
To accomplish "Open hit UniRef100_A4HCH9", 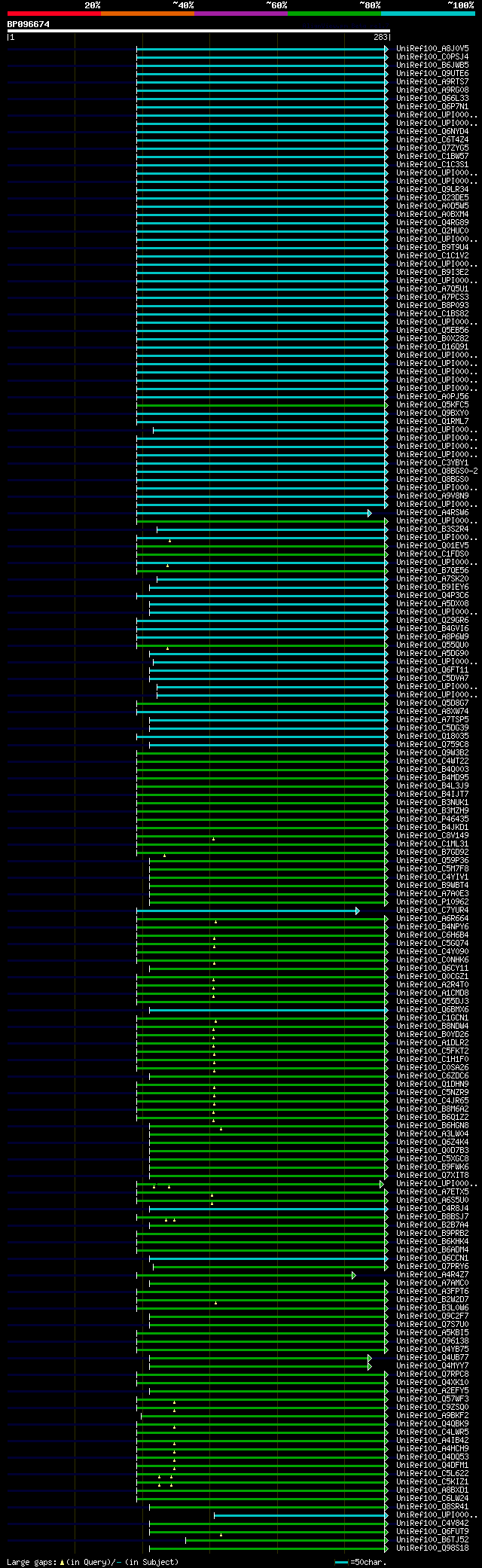I will [x=432, y=1448].
